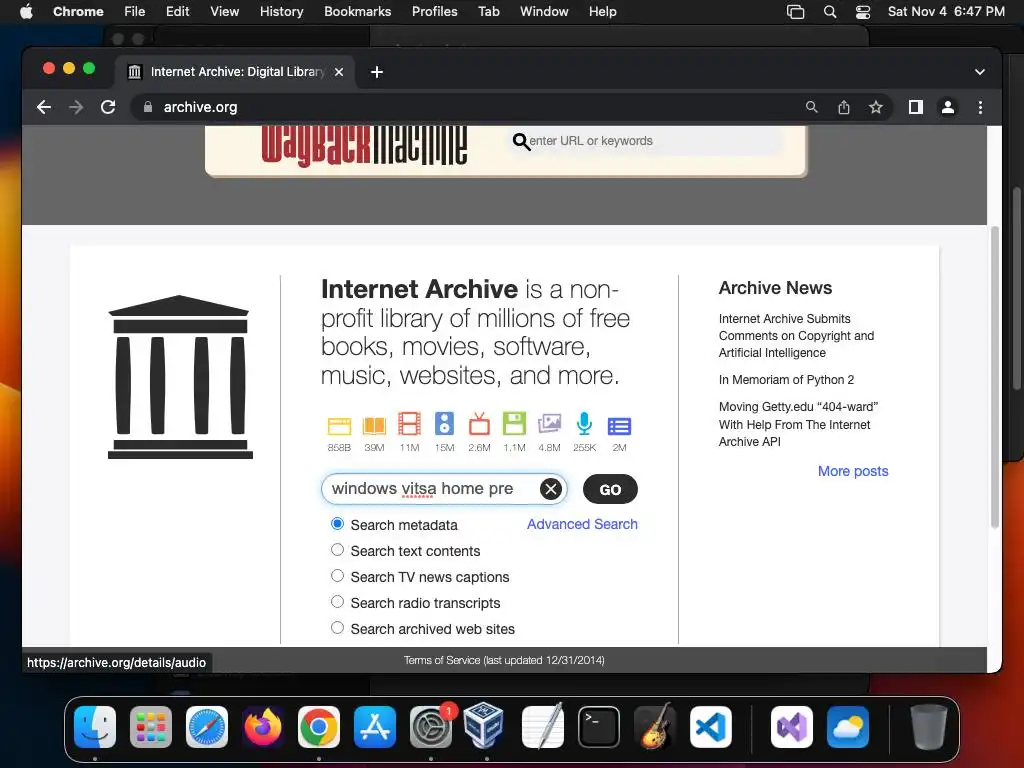Open the Chrome profile avatar icon
The width and height of the screenshot is (1024, 768).
tap(948, 107)
